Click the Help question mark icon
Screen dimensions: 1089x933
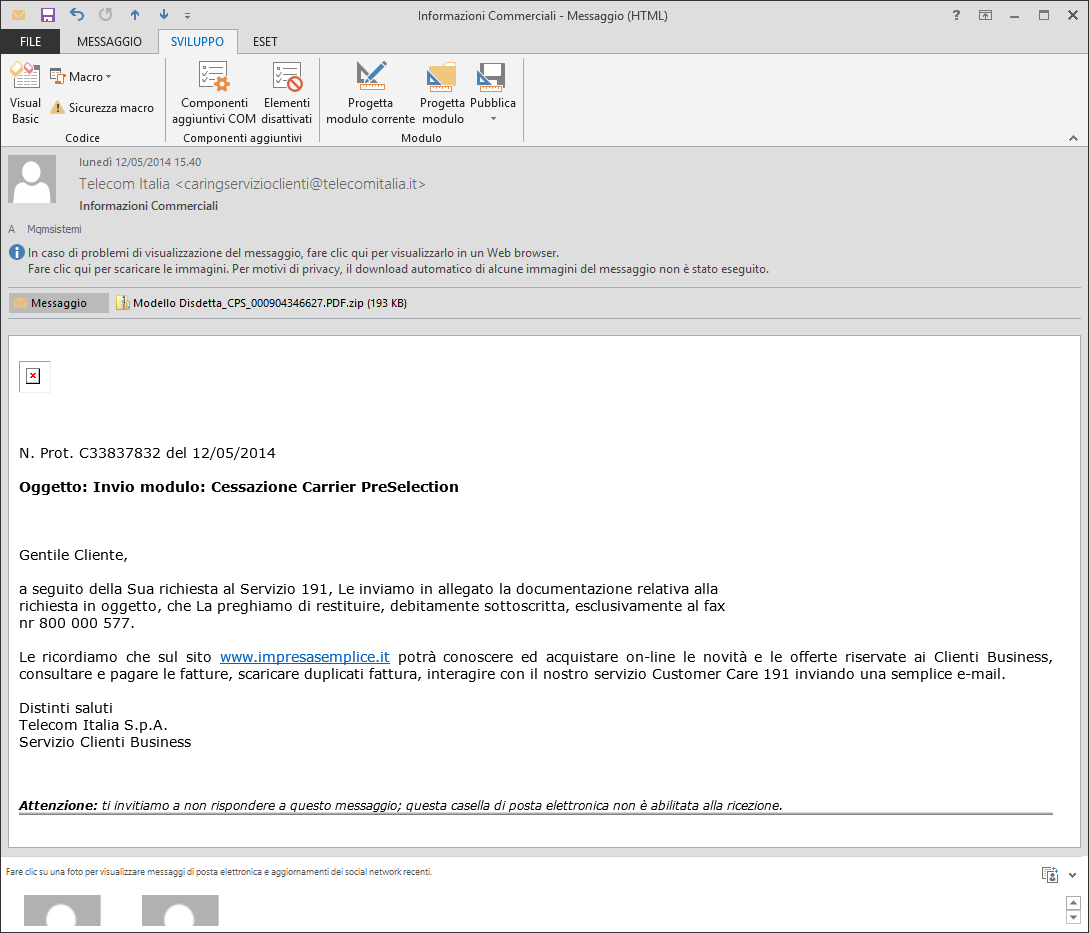[956, 15]
